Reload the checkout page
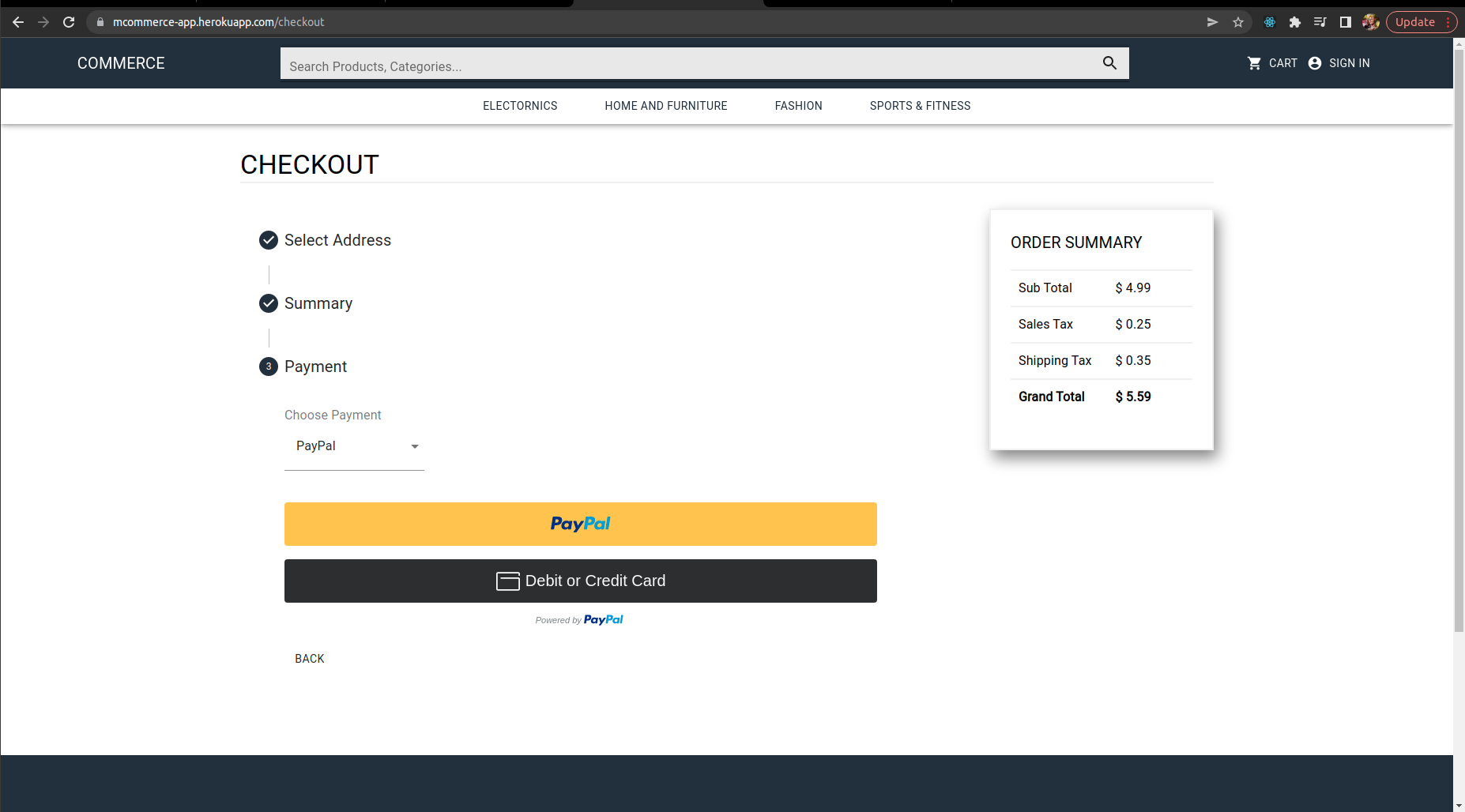1465x812 pixels. (x=69, y=22)
